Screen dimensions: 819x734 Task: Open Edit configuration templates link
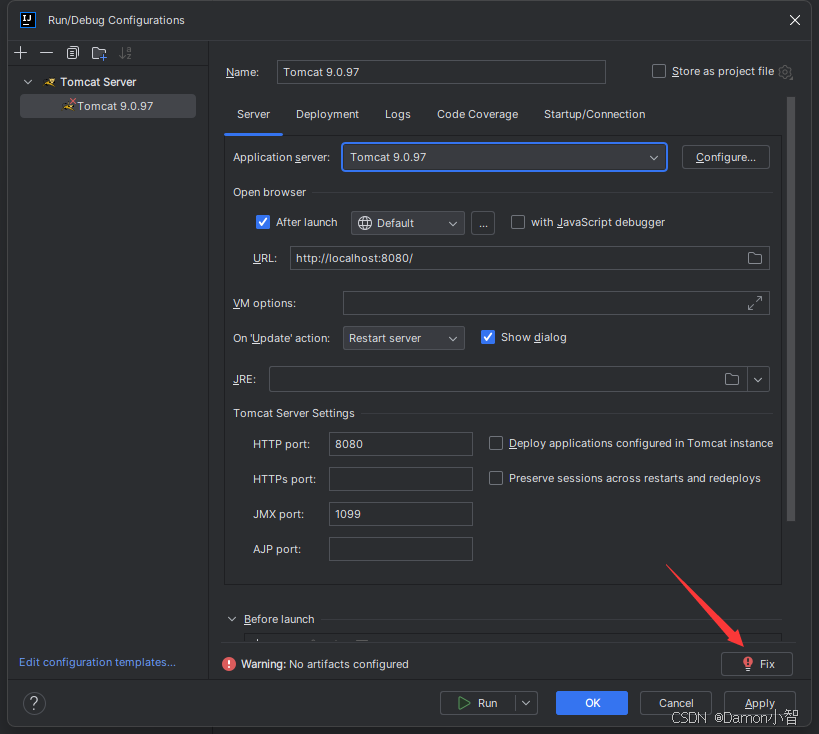pos(97,662)
